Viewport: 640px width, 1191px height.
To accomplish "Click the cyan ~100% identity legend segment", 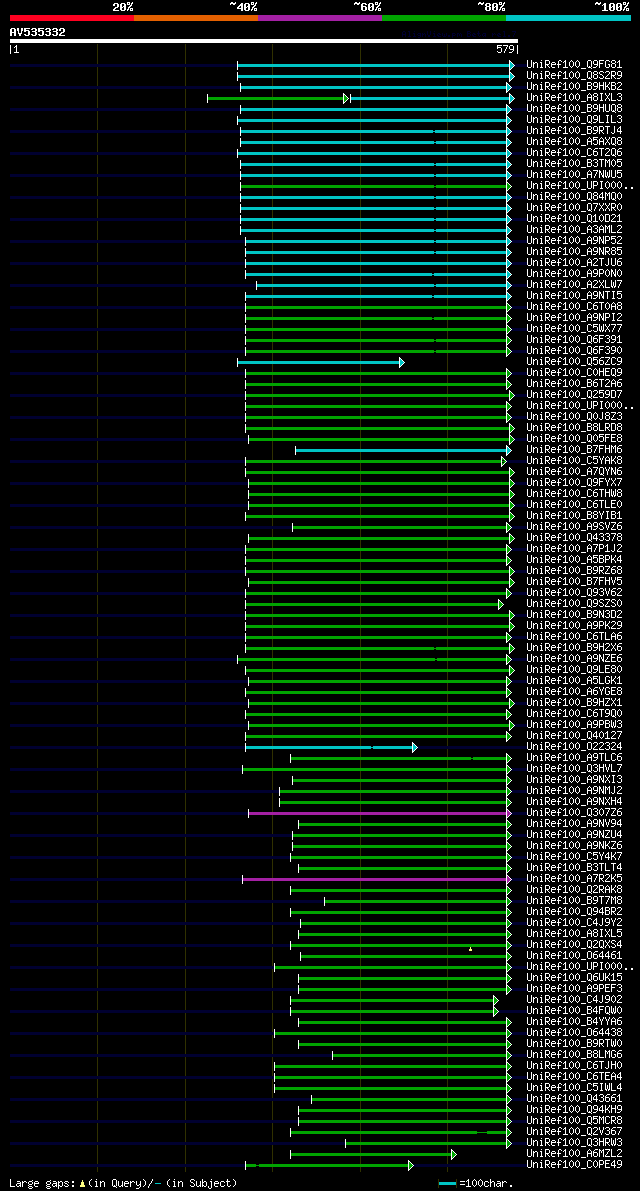I will click(569, 17).
